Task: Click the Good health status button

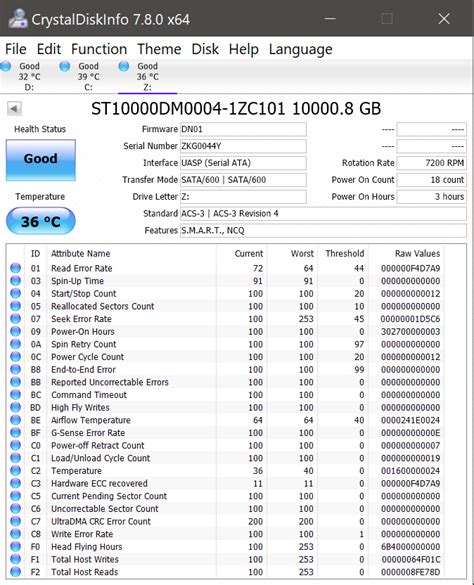Action: [41, 160]
